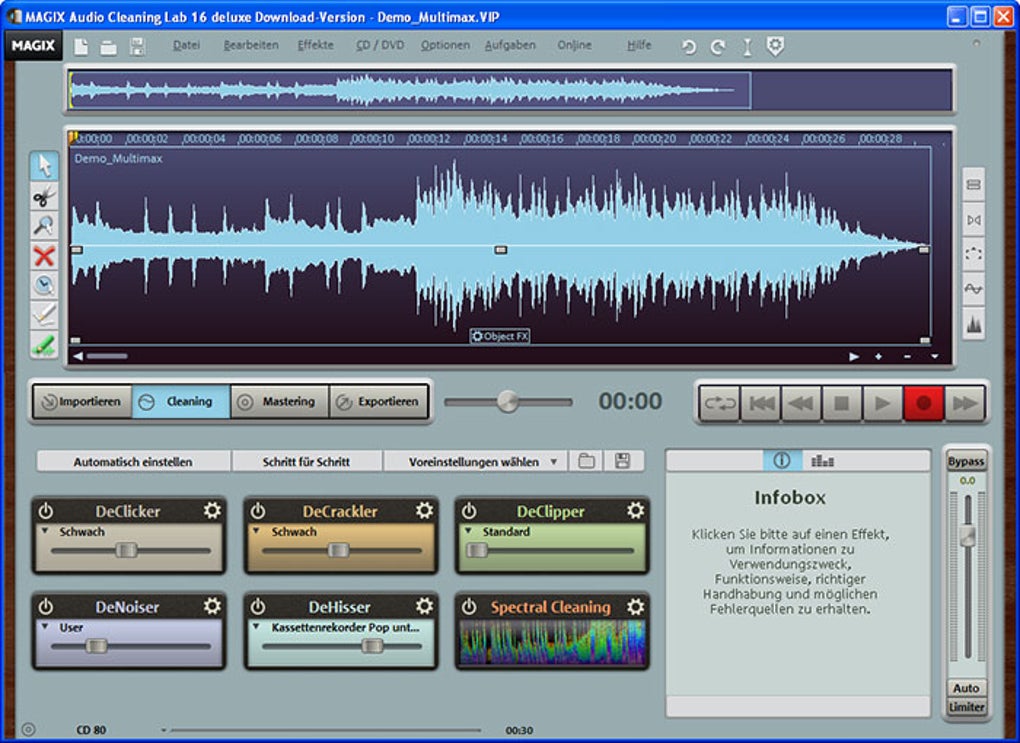Open the Effekte menu
1020x743 pixels.
tap(316, 45)
